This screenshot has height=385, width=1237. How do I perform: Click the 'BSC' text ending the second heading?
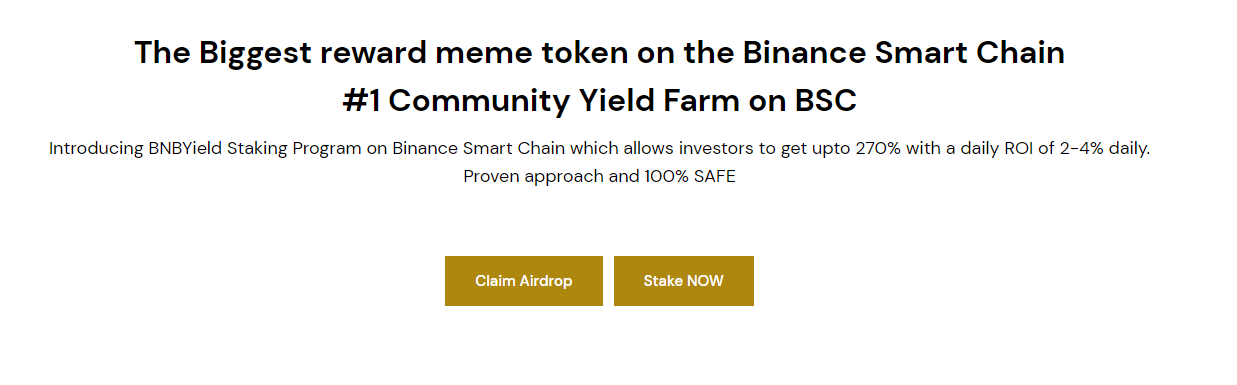[825, 101]
